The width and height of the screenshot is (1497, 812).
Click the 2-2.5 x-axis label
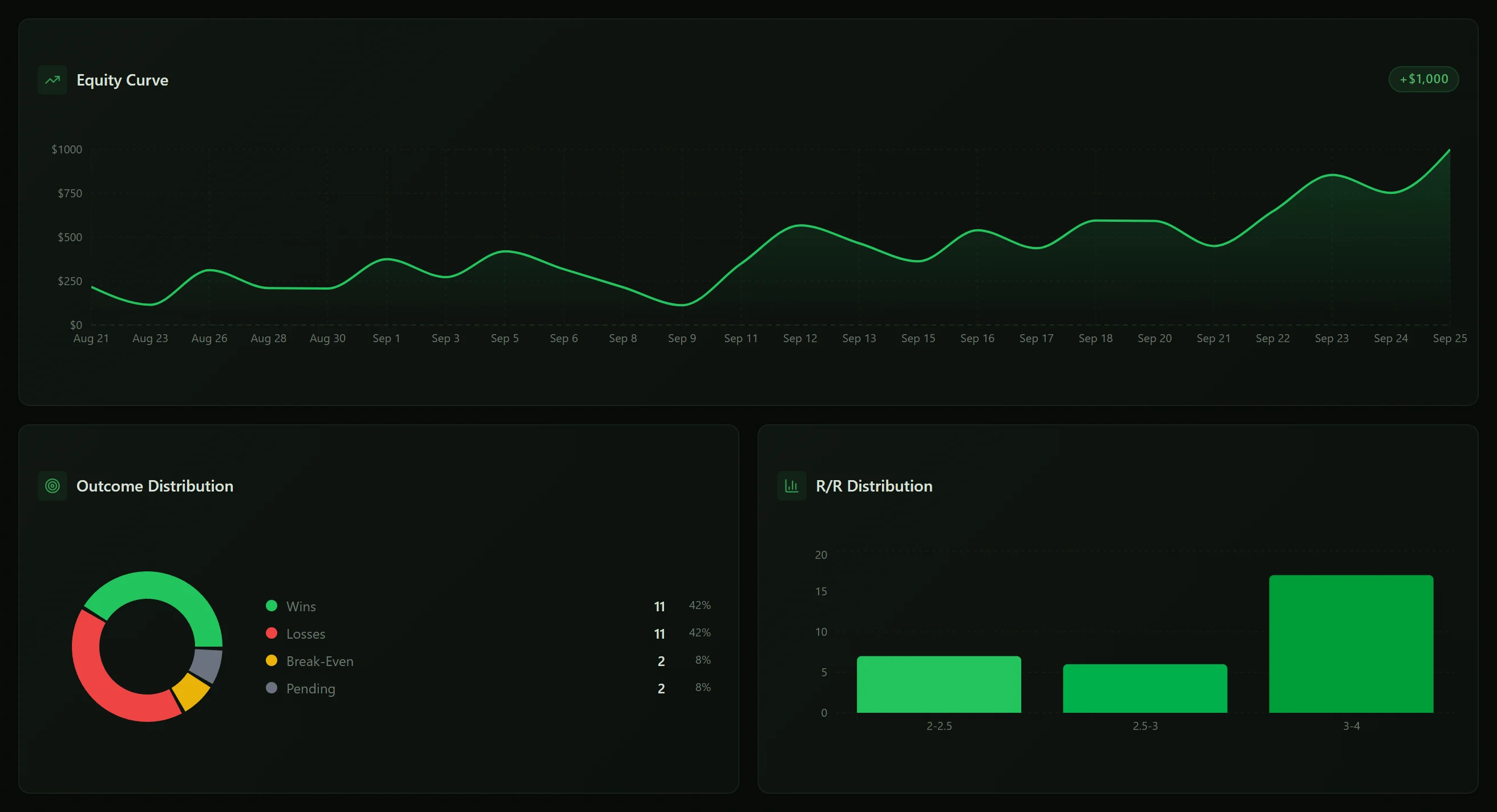939,726
